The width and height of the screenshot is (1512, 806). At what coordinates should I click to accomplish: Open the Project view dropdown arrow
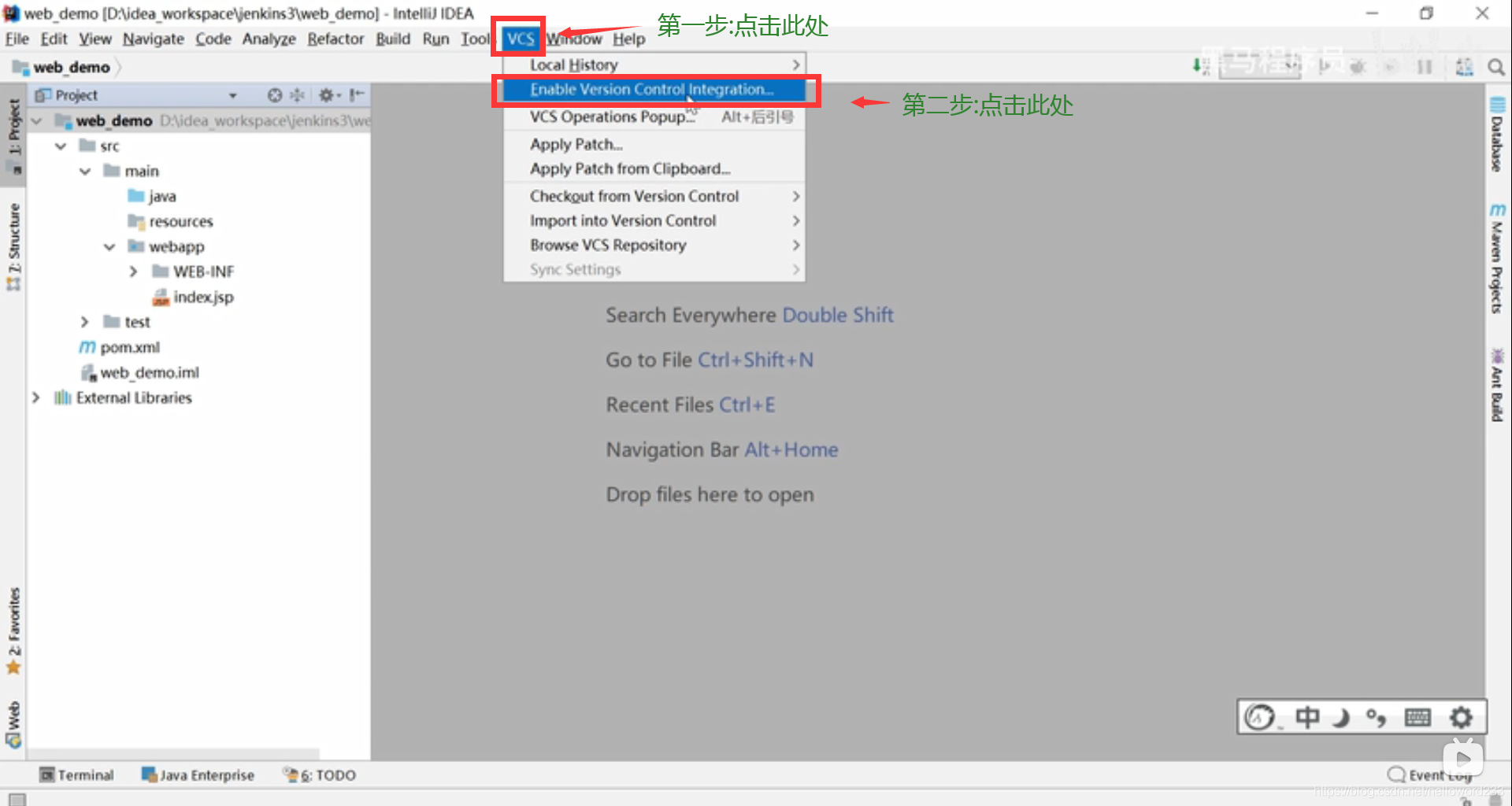[x=233, y=96]
